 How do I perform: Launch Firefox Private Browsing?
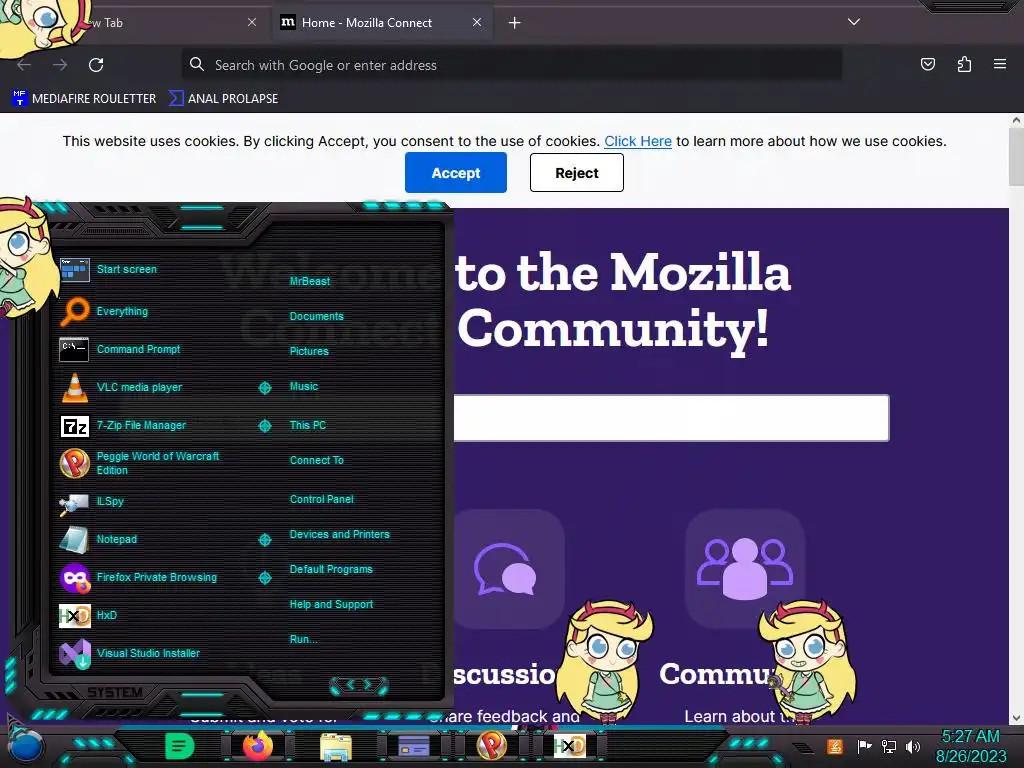(140, 577)
